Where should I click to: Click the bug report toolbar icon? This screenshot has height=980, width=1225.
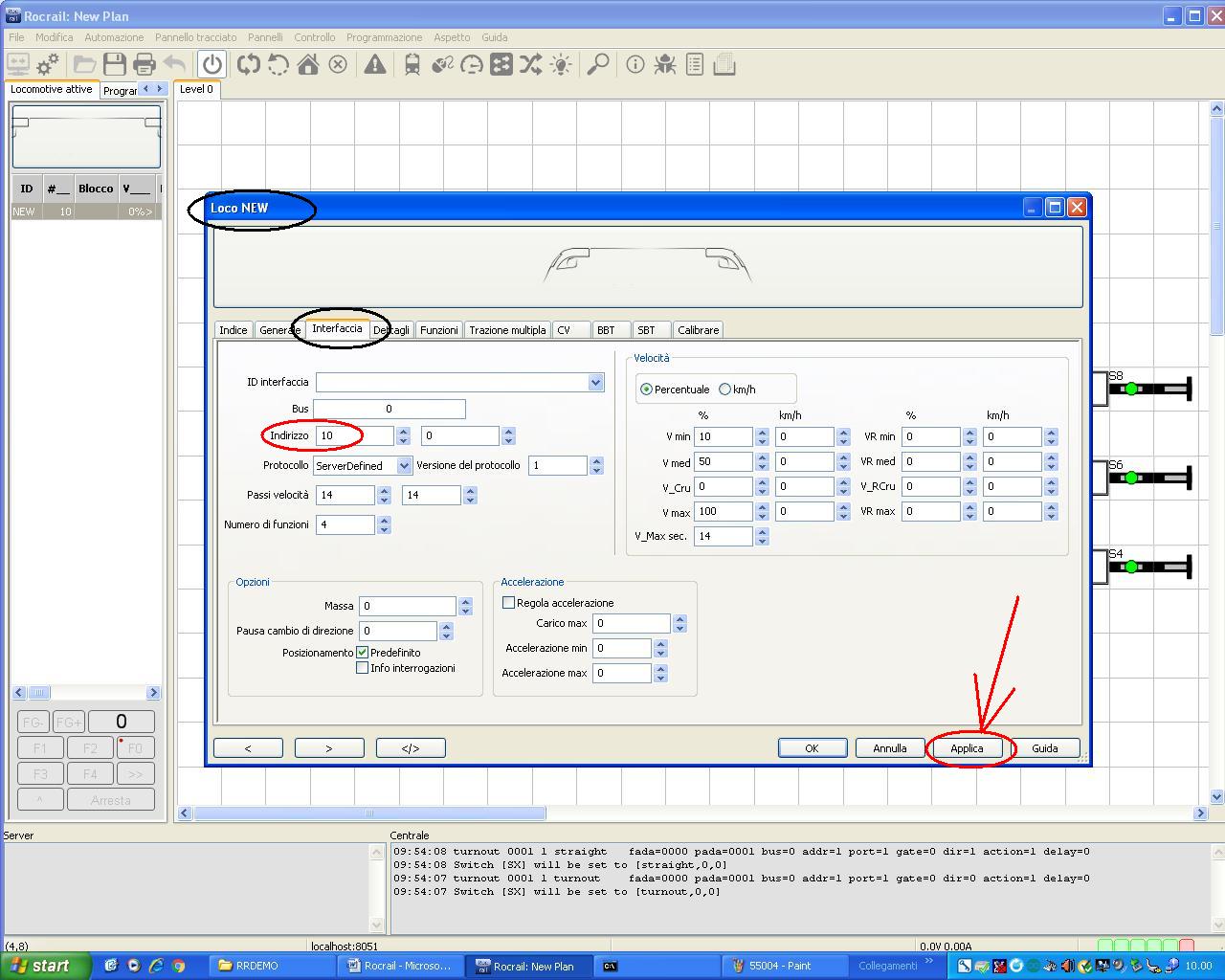(665, 64)
